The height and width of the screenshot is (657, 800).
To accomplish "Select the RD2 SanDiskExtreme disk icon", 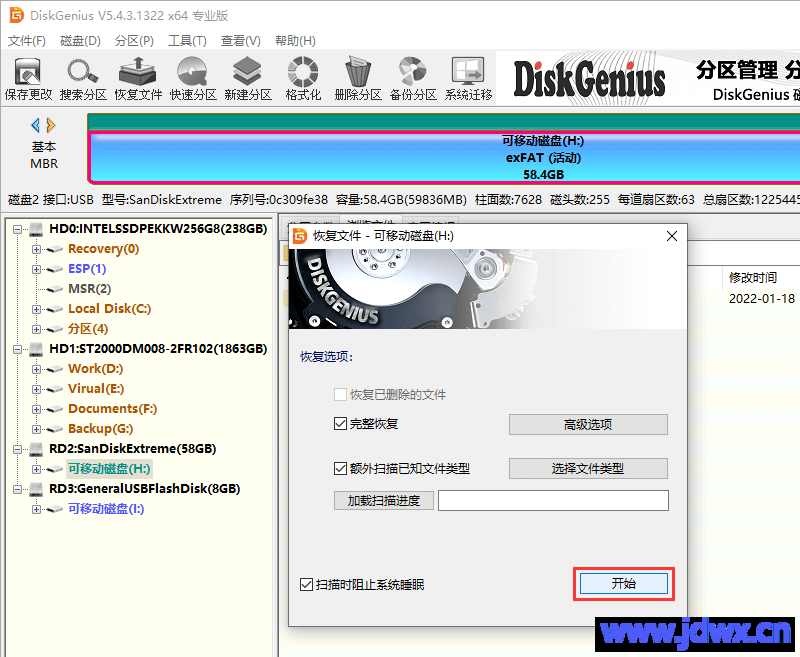I will (x=36, y=449).
